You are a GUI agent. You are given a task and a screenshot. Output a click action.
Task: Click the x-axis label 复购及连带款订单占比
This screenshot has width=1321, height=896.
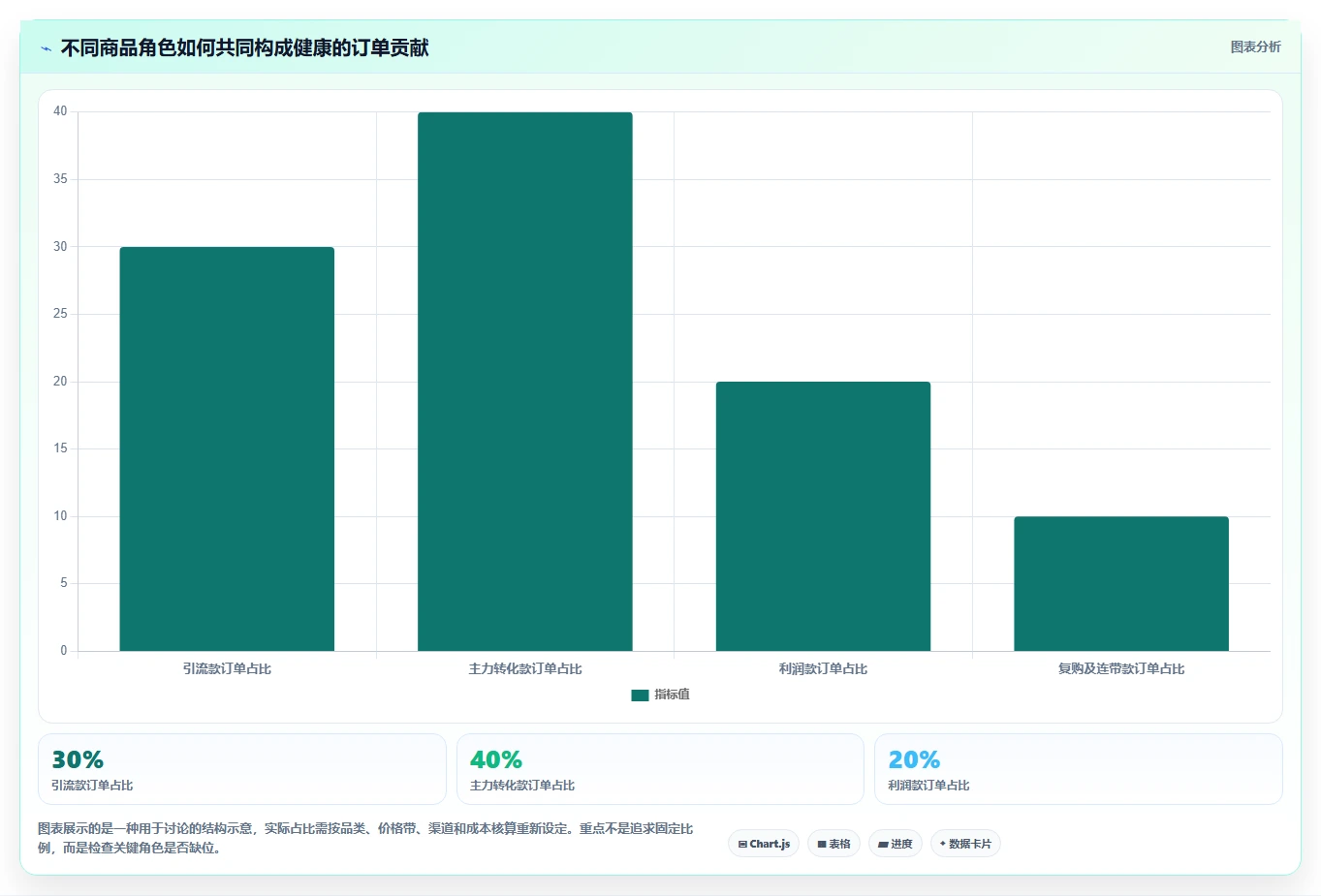1121,669
